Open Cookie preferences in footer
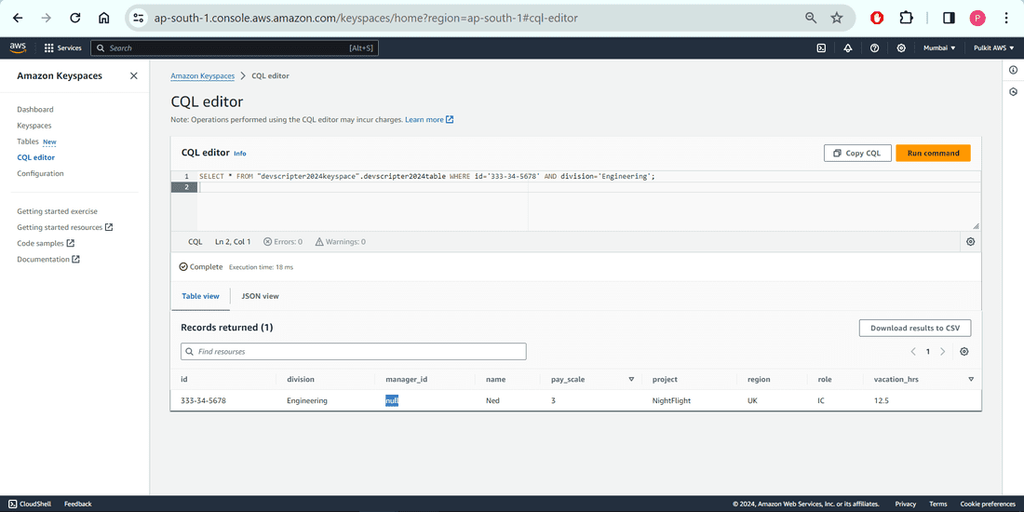The image size is (1024, 512). [x=987, y=504]
